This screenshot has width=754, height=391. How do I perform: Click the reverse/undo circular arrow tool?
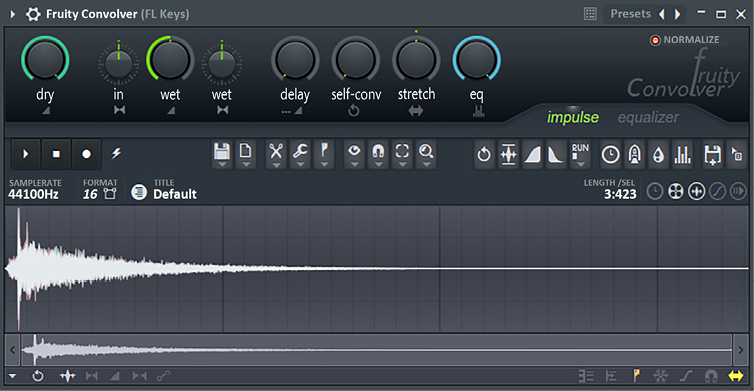pos(484,155)
